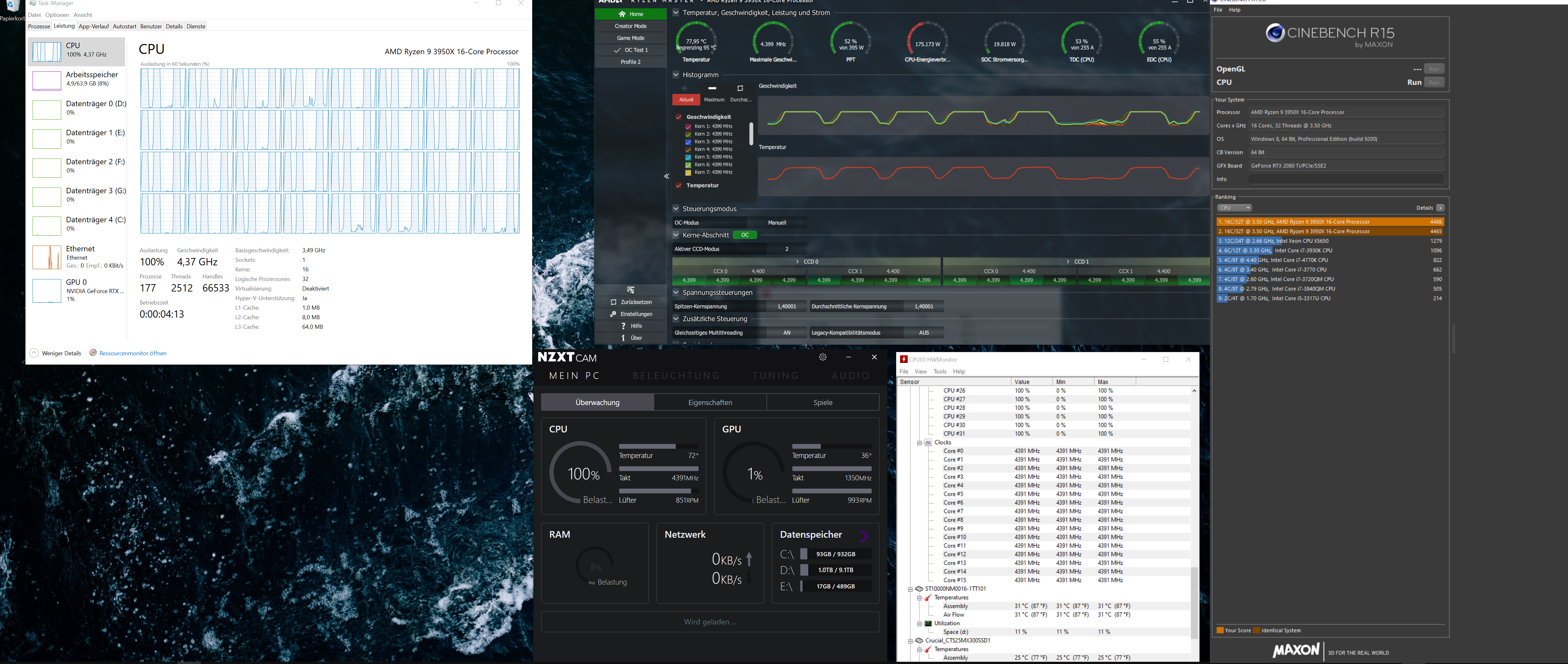1568x664 pixels.
Task: Collapse the Zusätzliche Steuerung section
Action: tap(676, 319)
